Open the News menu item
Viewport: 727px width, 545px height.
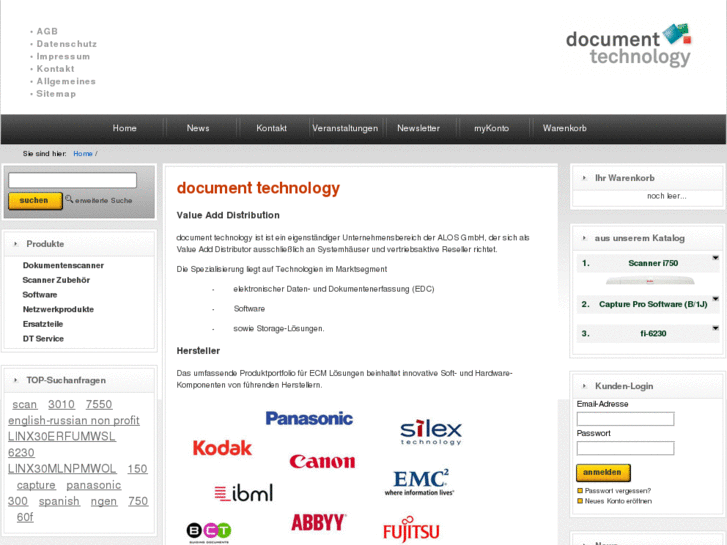[198, 128]
